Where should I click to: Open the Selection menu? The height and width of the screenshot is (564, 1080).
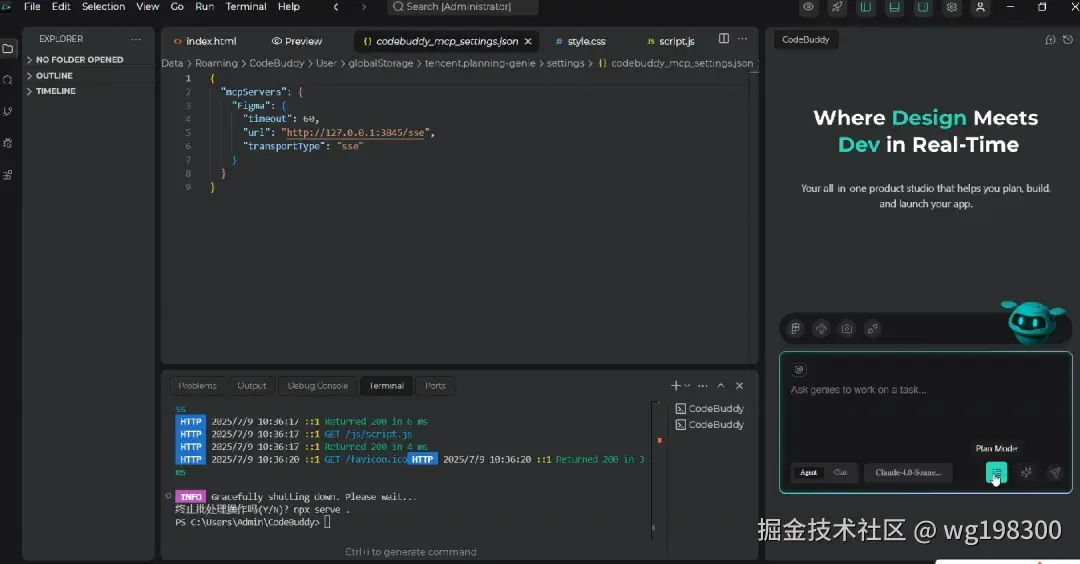coord(103,7)
